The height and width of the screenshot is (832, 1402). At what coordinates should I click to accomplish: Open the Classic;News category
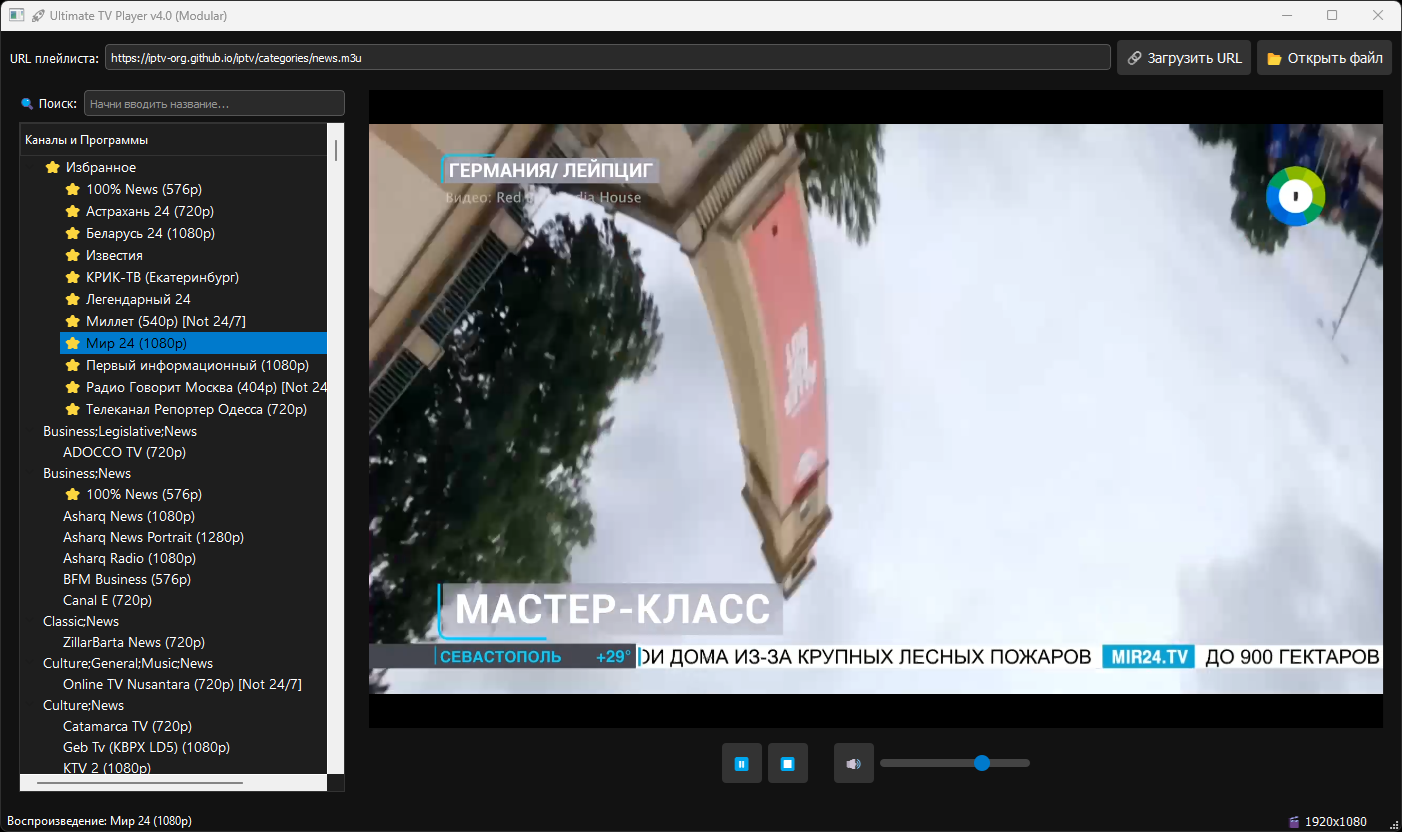coord(83,621)
